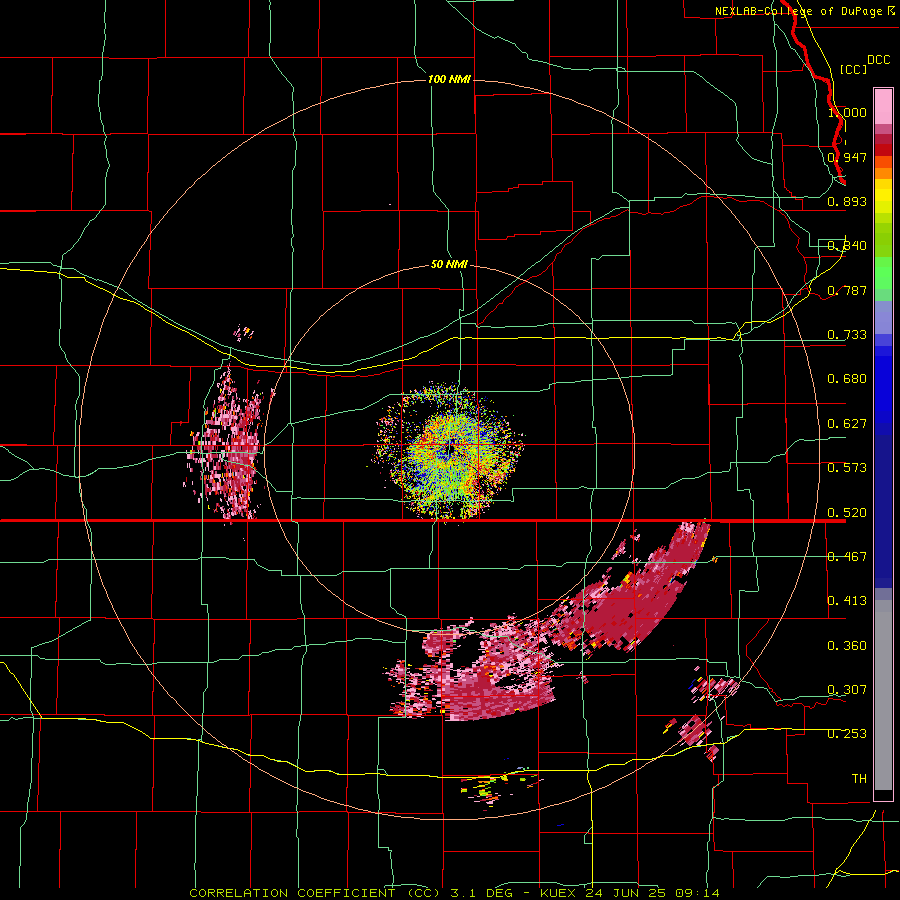The image size is (900, 900).
Task: Click the 0.947 color scale value
Action: (847, 157)
